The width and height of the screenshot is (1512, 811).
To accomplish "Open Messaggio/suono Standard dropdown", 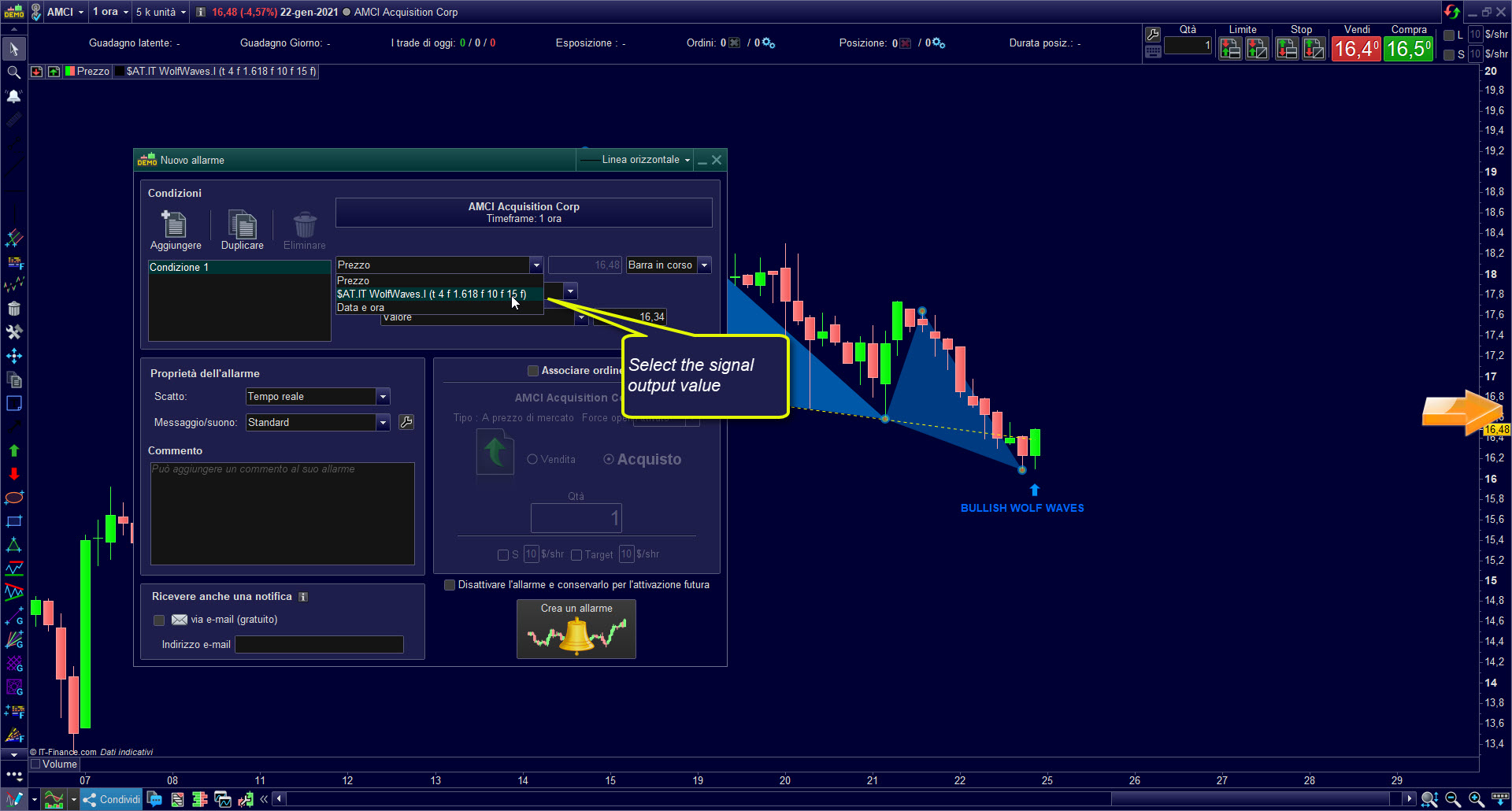I will pos(318,422).
